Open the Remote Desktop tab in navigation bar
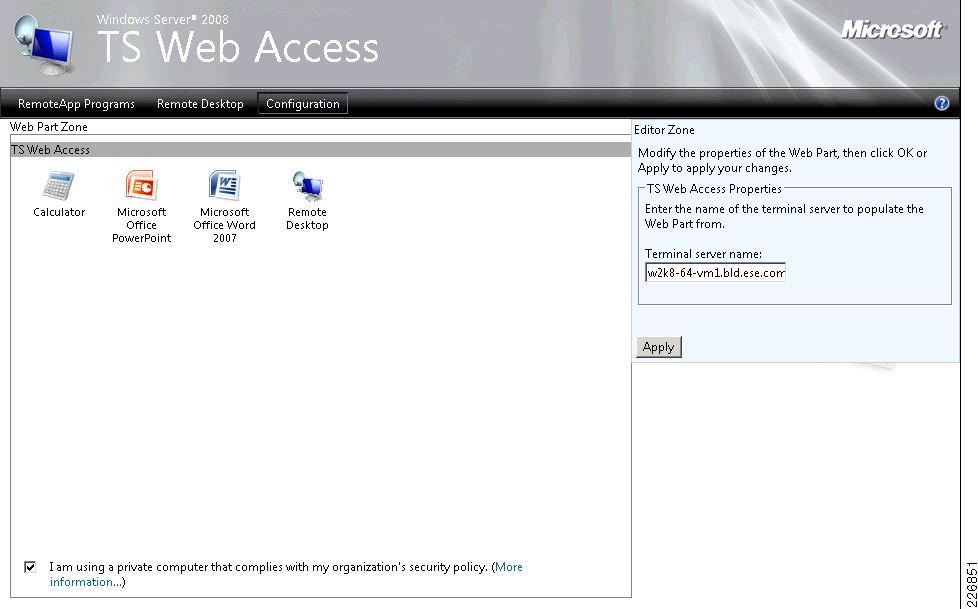 tap(200, 104)
